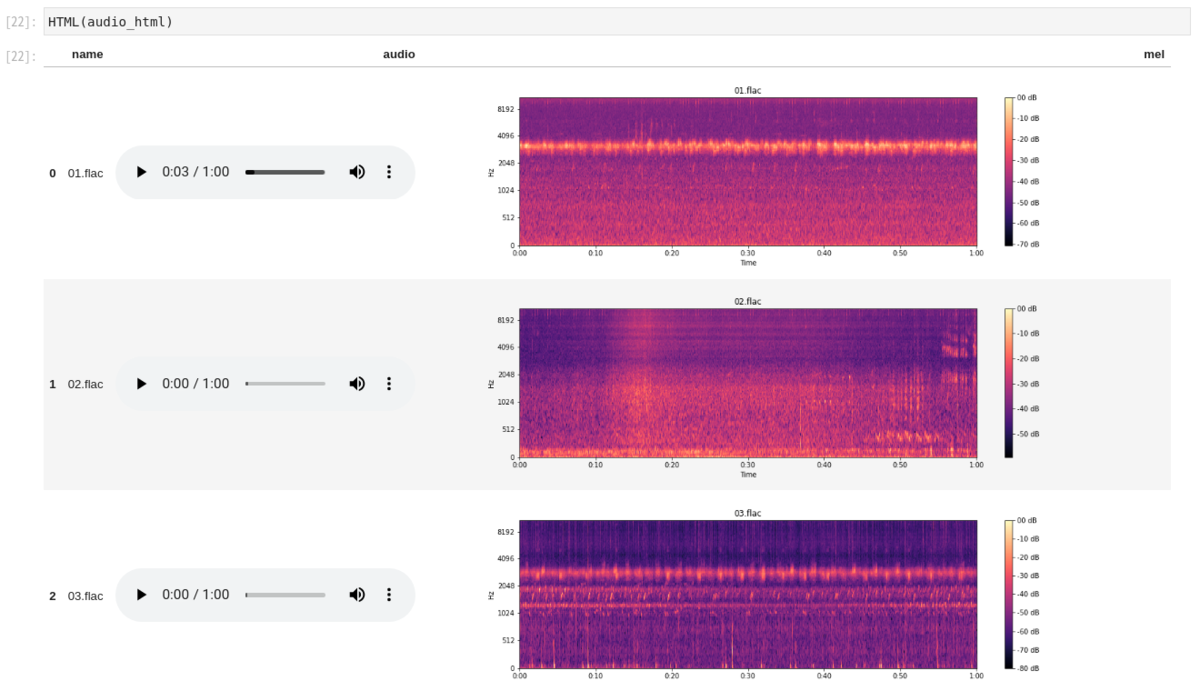This screenshot has height=681, width=1200.
Task: Click the 02.flac spectrogram title
Action: point(748,302)
